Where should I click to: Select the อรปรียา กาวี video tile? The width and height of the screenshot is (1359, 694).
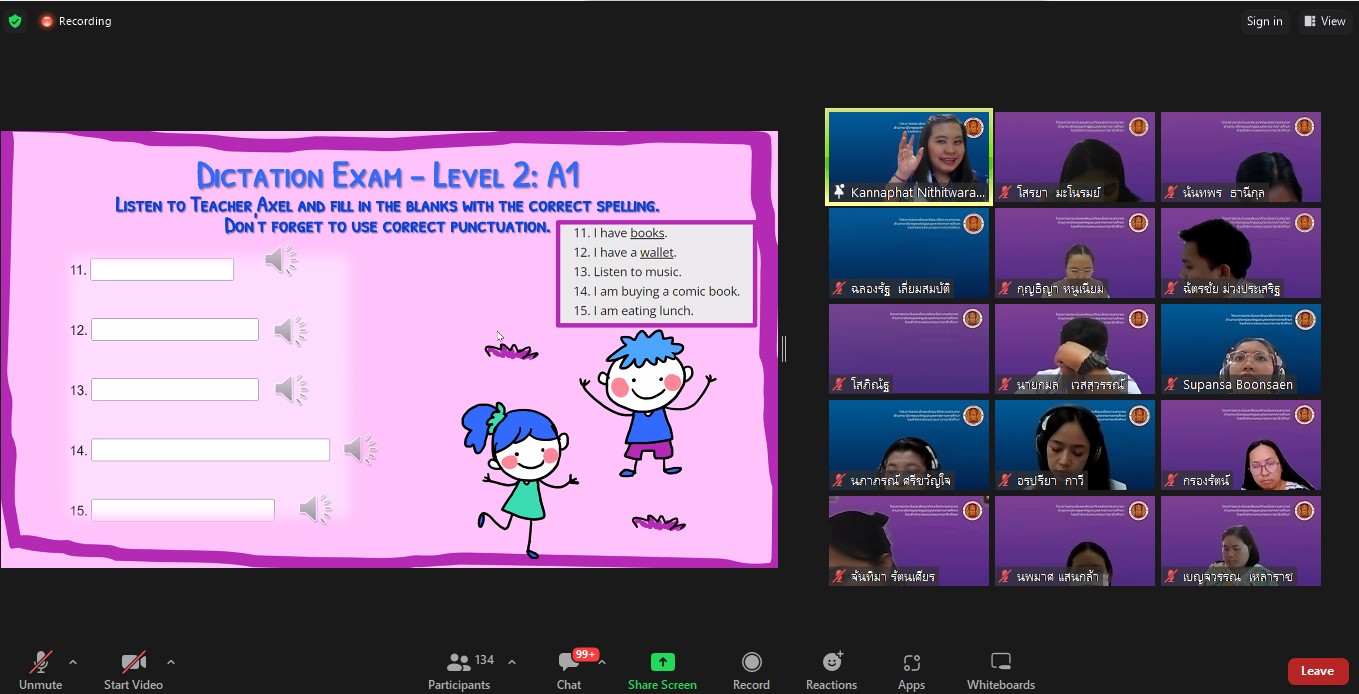pyautogui.click(x=1074, y=445)
